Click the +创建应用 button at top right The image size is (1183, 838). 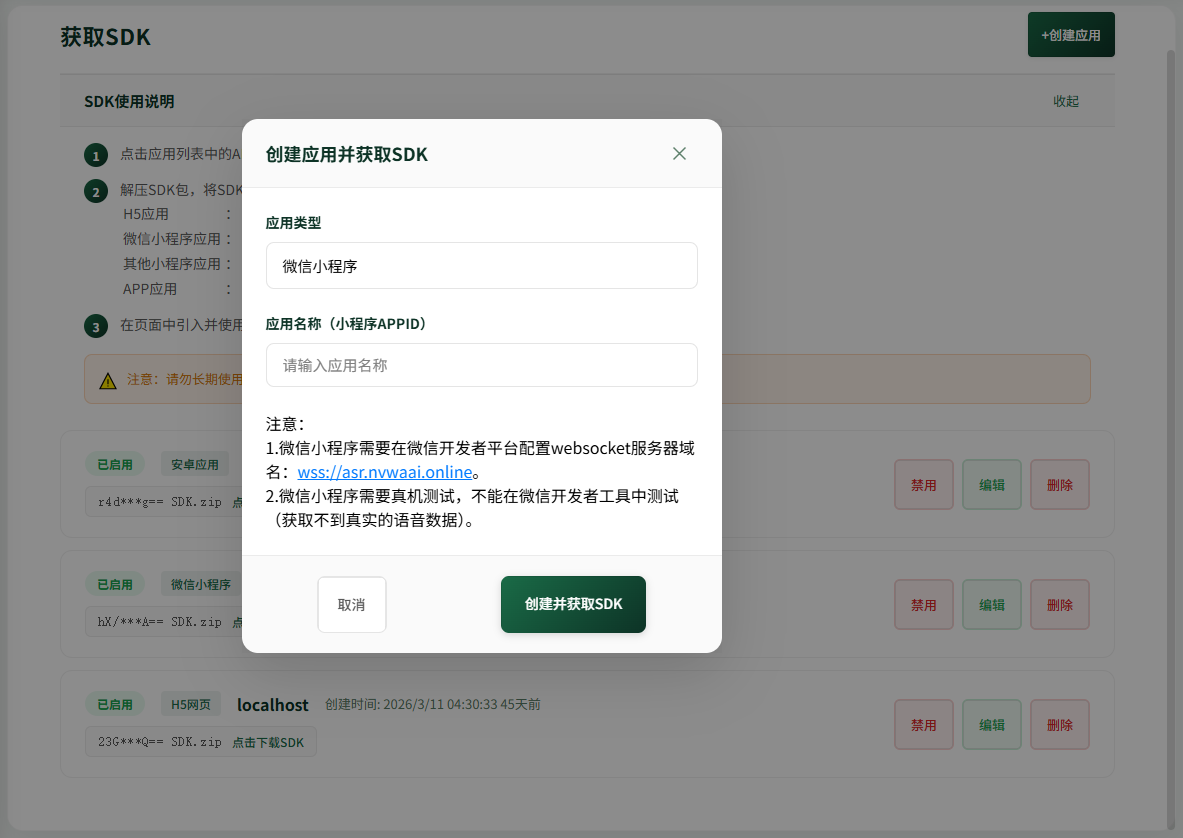coord(1070,34)
